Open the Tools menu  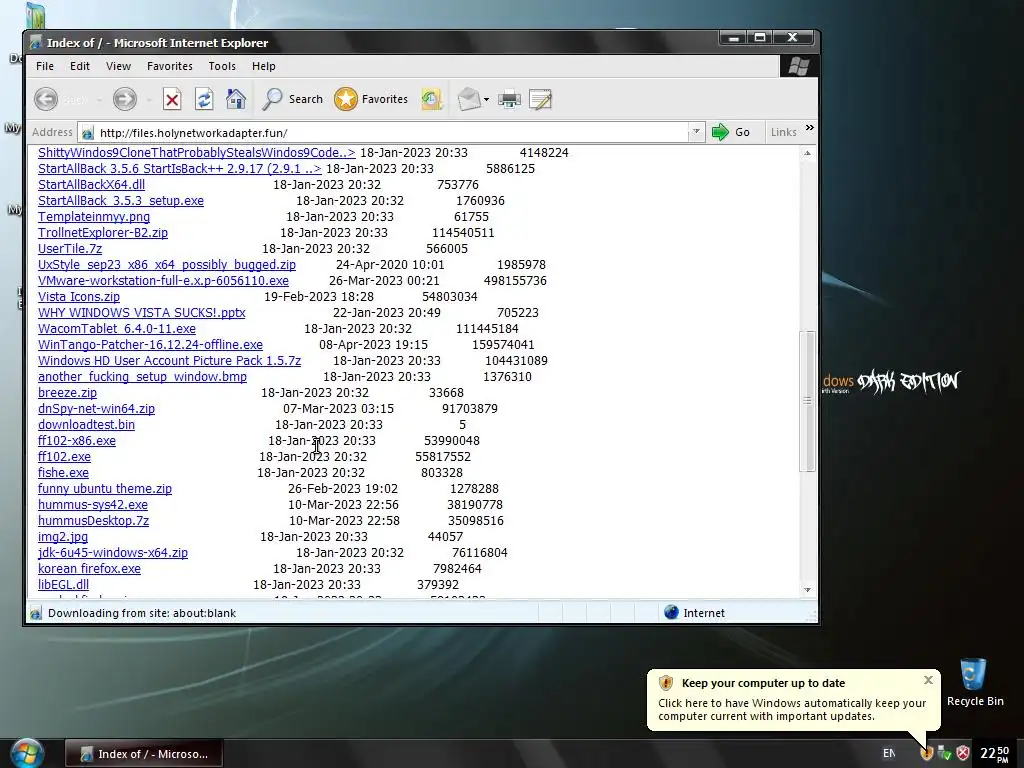click(222, 66)
